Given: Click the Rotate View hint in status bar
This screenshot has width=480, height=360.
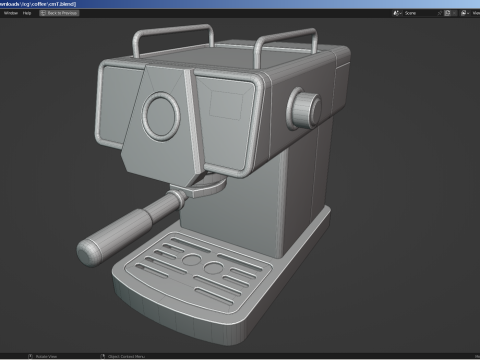Looking at the screenshot, I should (43, 357).
